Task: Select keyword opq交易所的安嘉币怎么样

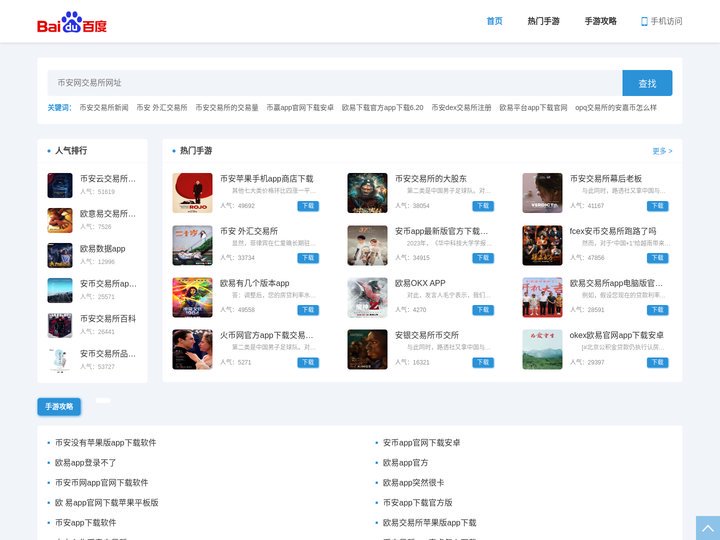Action: (x=616, y=107)
